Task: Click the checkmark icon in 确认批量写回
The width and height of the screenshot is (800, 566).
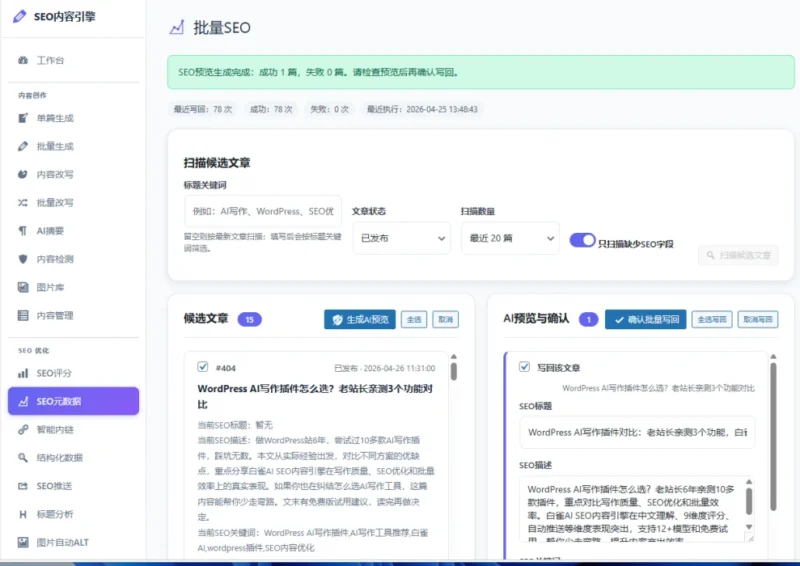Action: click(x=619, y=319)
